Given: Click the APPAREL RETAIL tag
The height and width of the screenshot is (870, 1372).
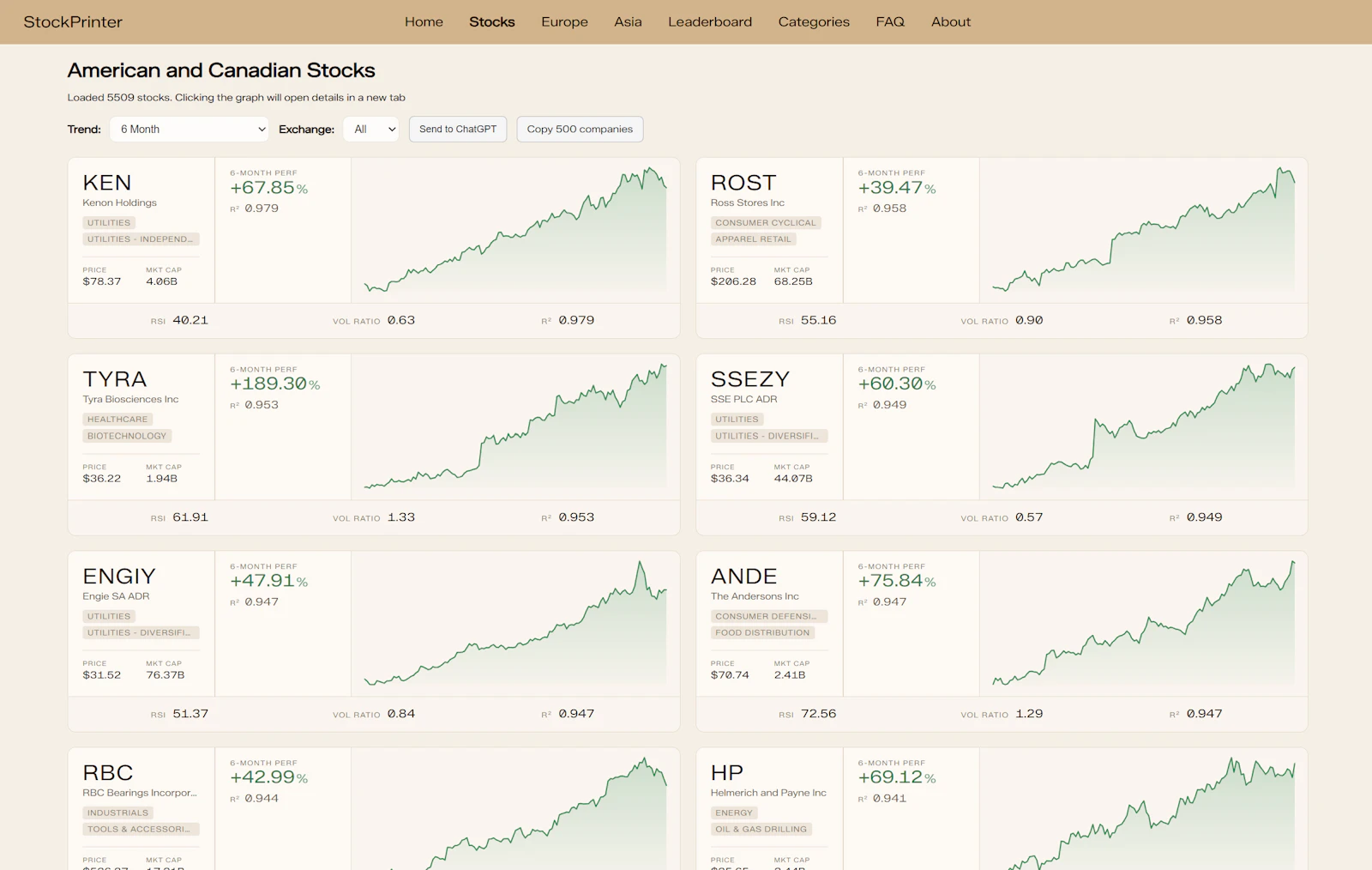Looking at the screenshot, I should pos(754,239).
